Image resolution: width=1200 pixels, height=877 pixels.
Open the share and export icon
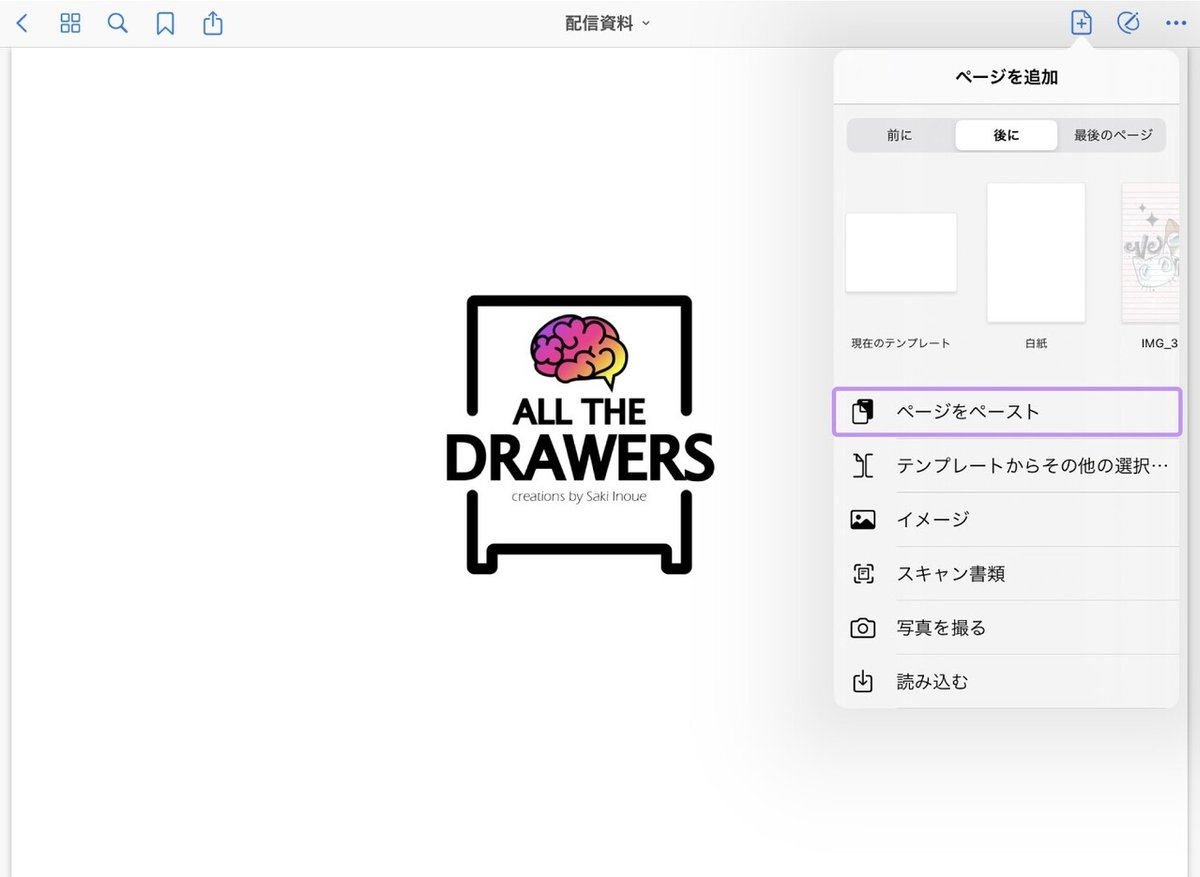coord(213,23)
